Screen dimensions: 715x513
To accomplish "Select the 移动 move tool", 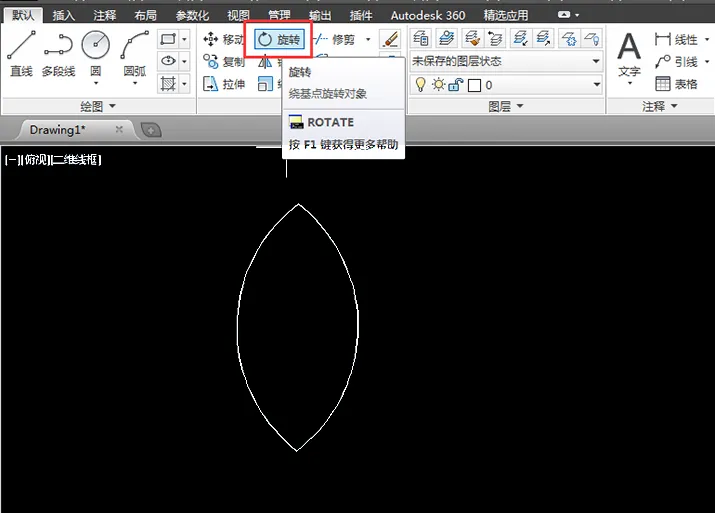I will tap(223, 39).
